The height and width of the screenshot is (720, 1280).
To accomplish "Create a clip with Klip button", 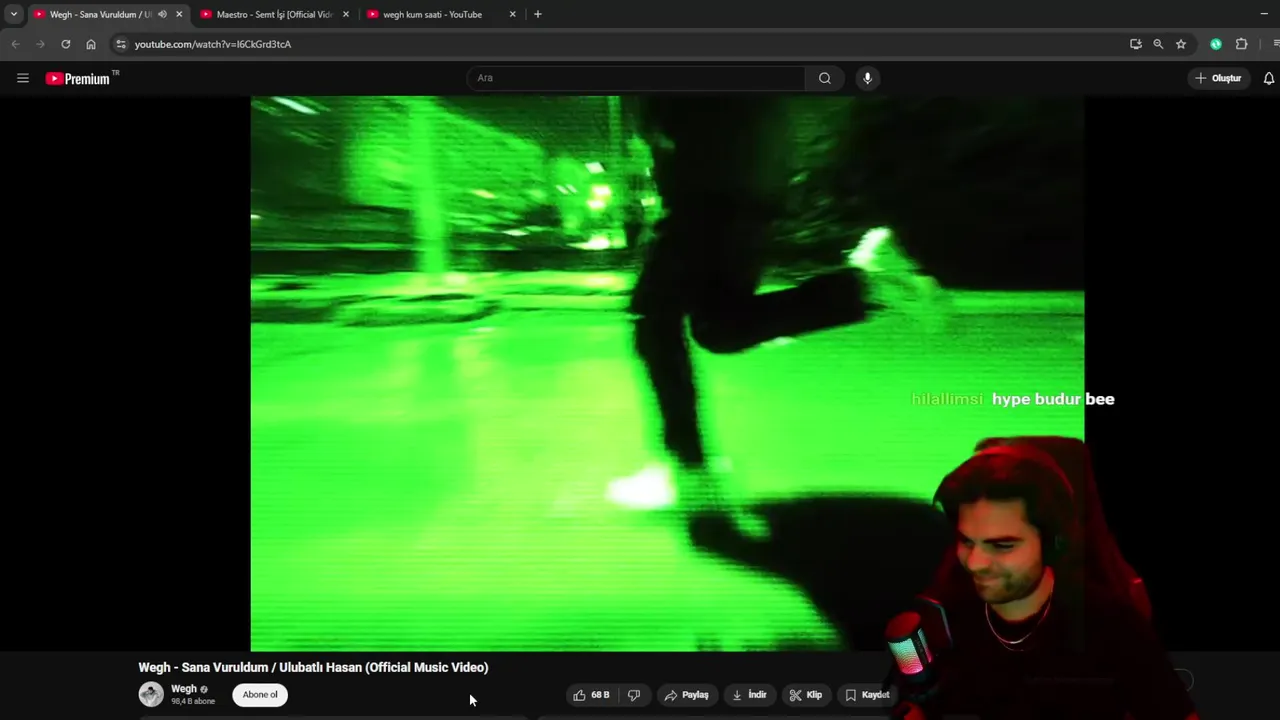I will click(806, 695).
